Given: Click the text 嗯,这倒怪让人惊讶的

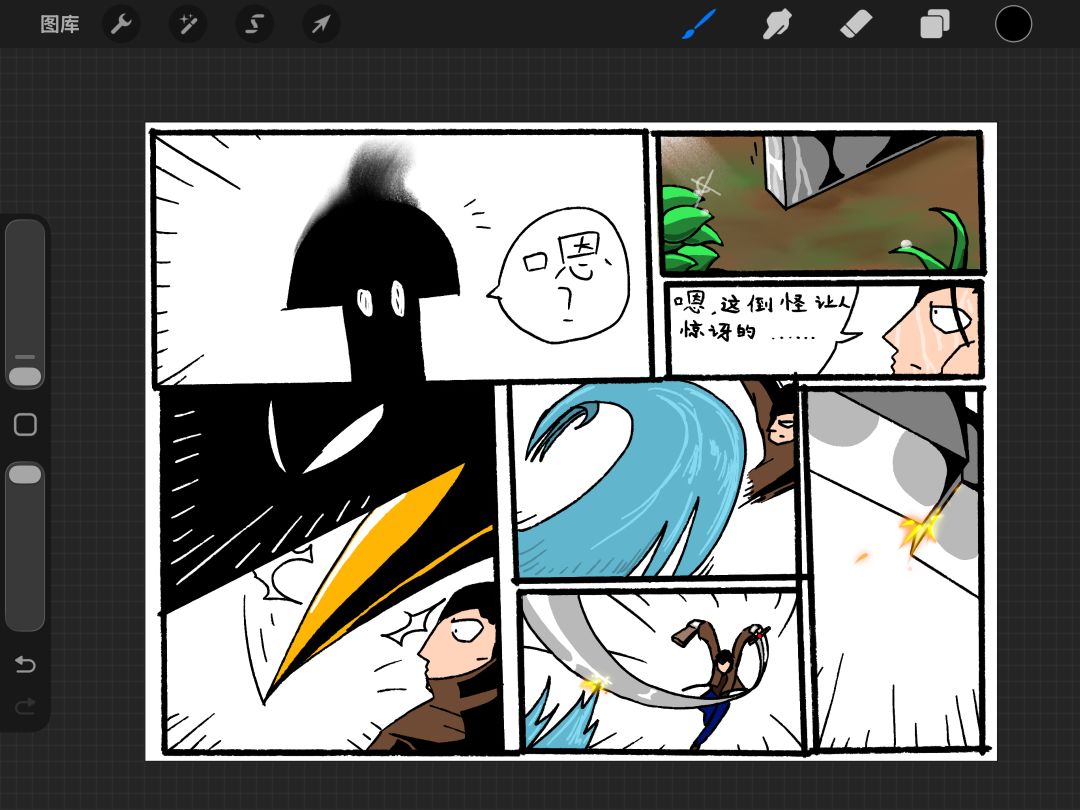Looking at the screenshot, I should [x=761, y=317].
